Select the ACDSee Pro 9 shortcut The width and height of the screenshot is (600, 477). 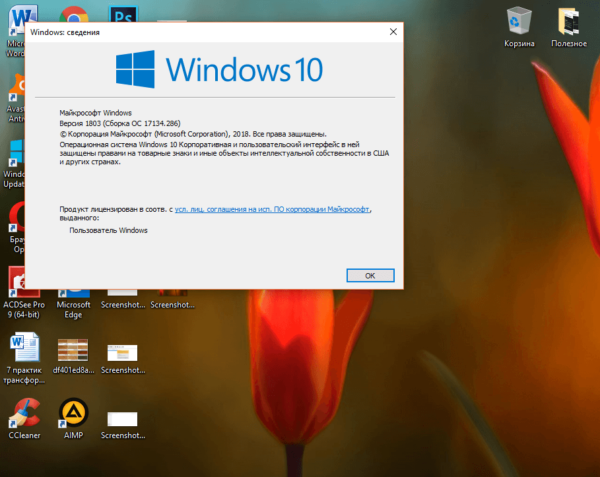[24, 293]
